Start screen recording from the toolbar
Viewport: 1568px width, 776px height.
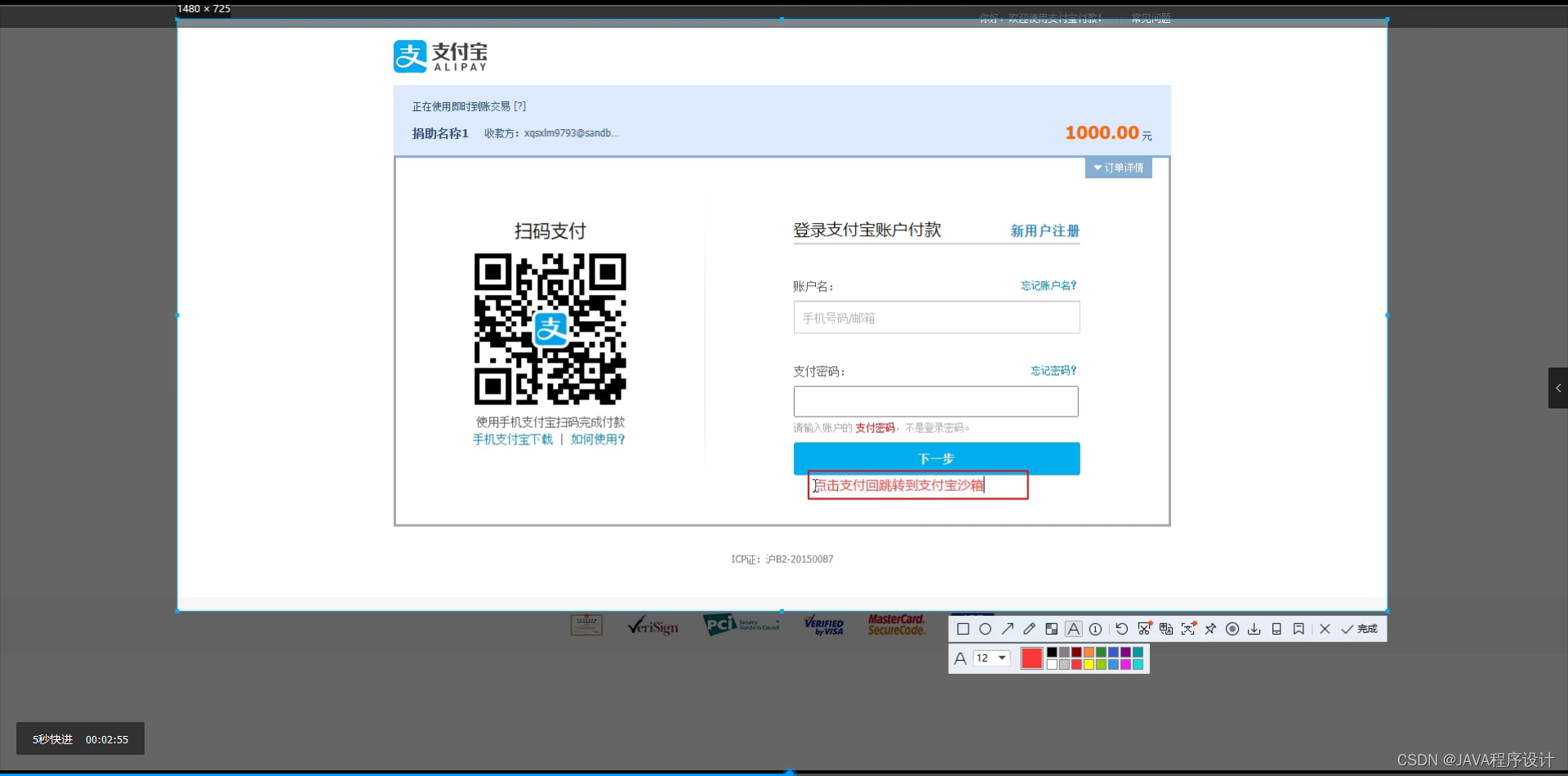coord(1232,629)
